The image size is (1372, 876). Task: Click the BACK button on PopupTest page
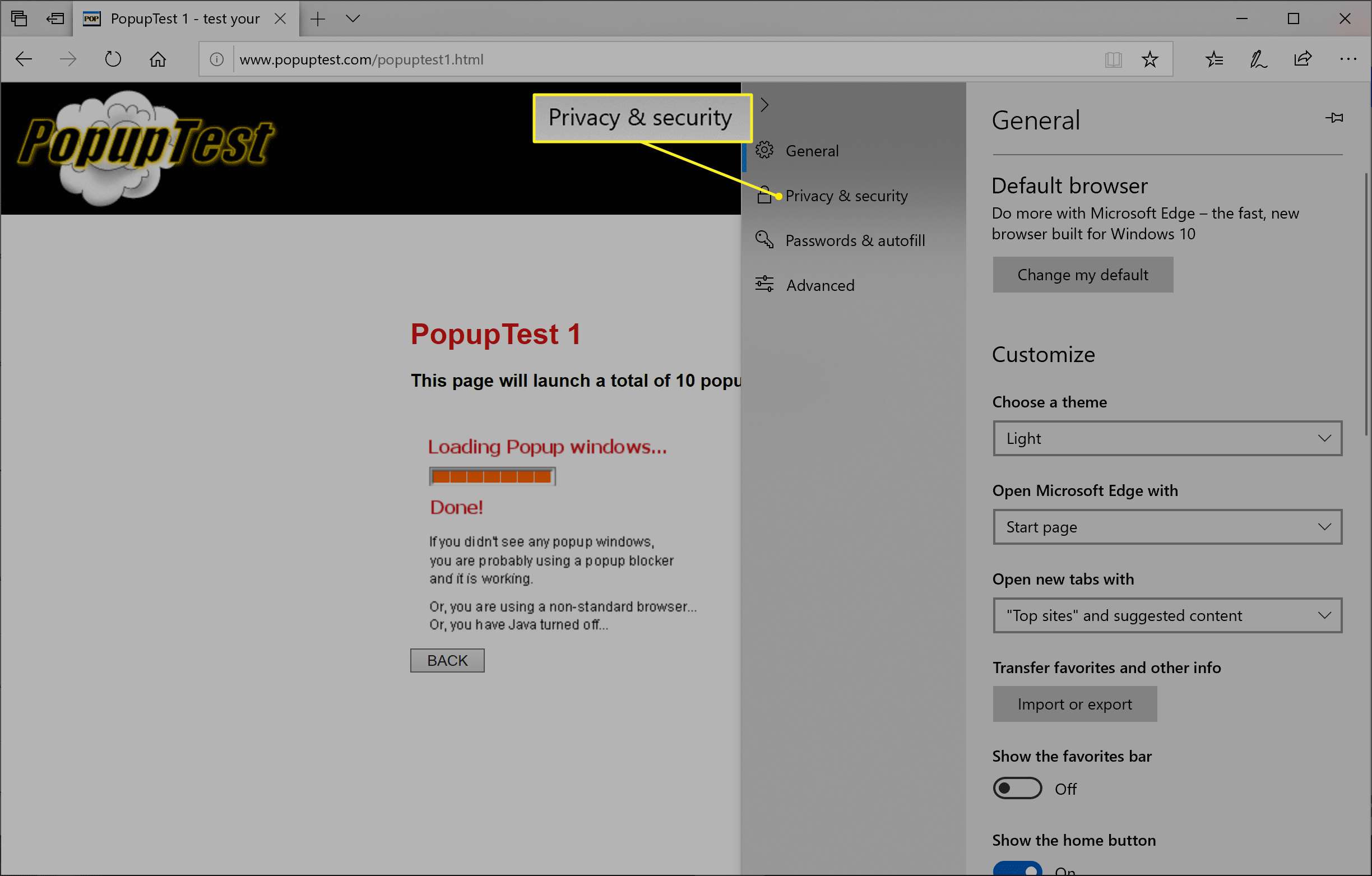coord(447,660)
